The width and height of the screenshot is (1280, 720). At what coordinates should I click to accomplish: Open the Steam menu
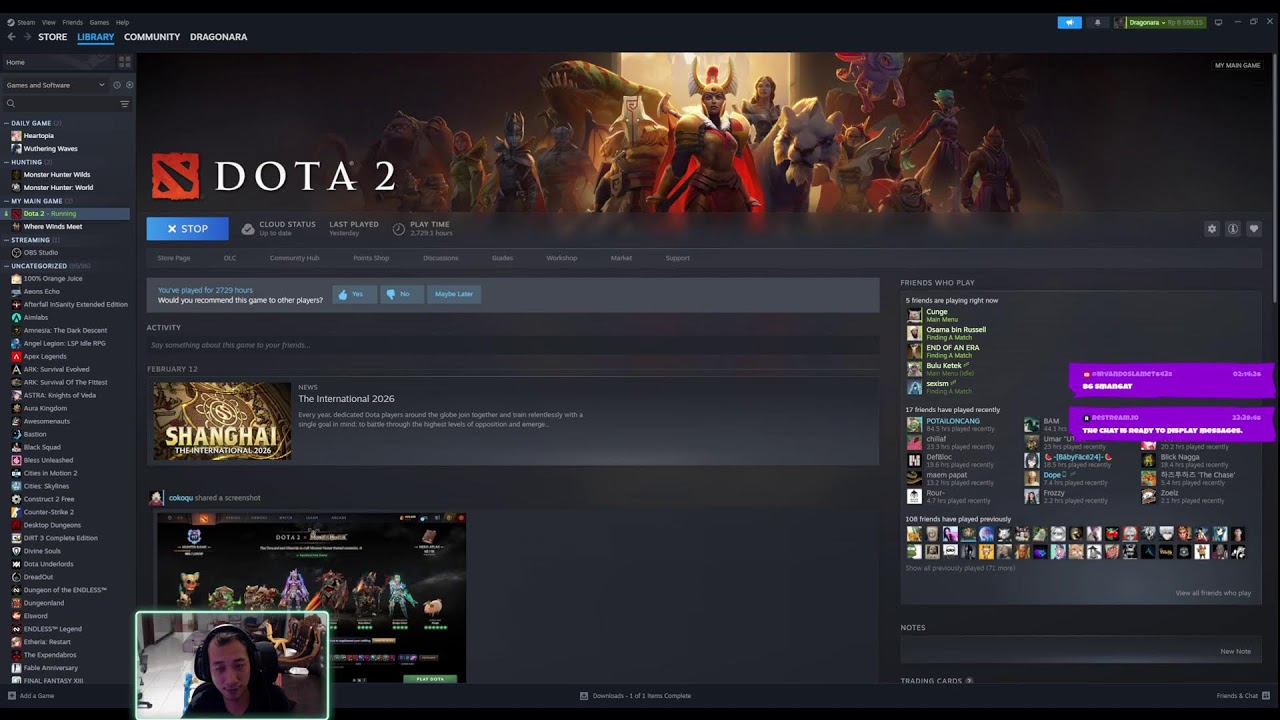(25, 22)
